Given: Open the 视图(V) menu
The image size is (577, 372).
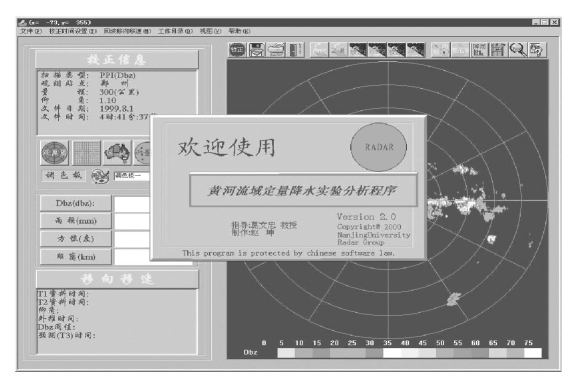Looking at the screenshot, I should (210, 31).
